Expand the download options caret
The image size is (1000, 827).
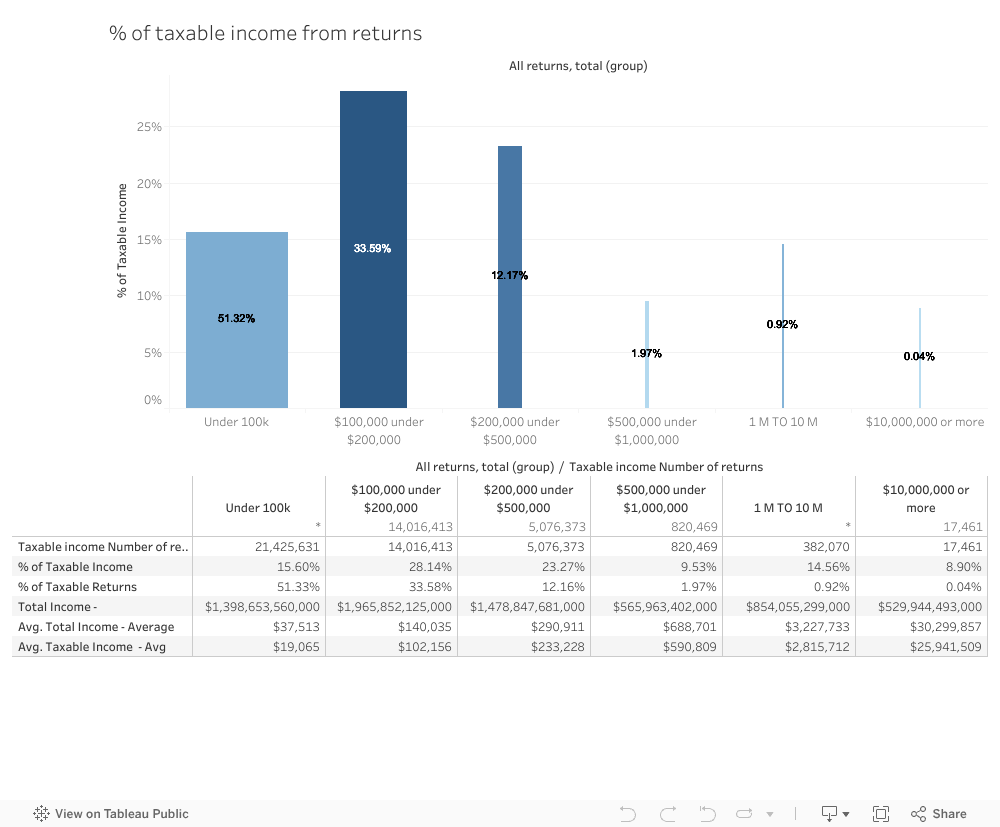[846, 814]
